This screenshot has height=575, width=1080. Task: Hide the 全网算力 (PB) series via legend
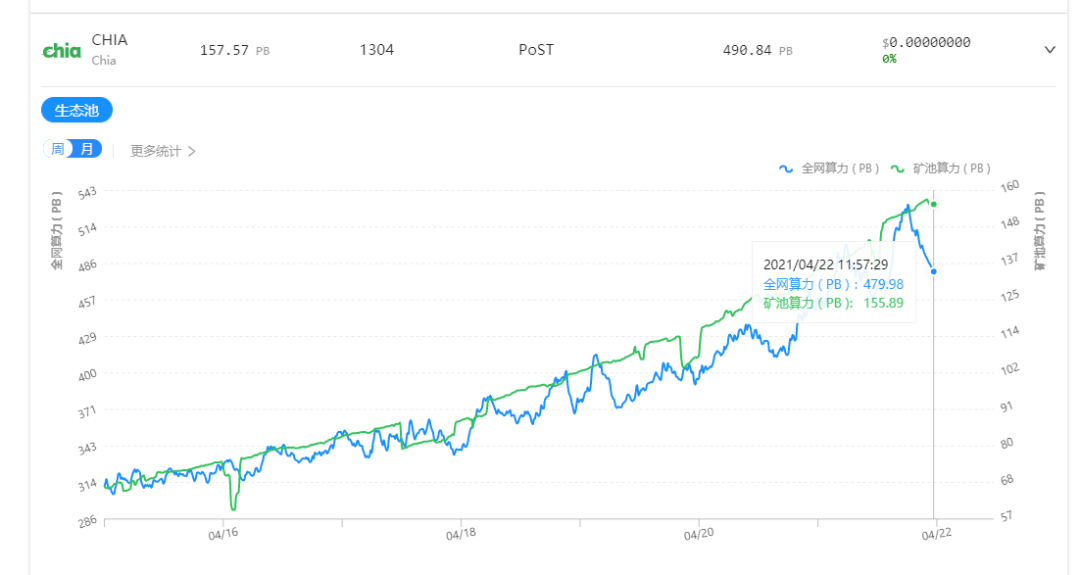(840, 168)
